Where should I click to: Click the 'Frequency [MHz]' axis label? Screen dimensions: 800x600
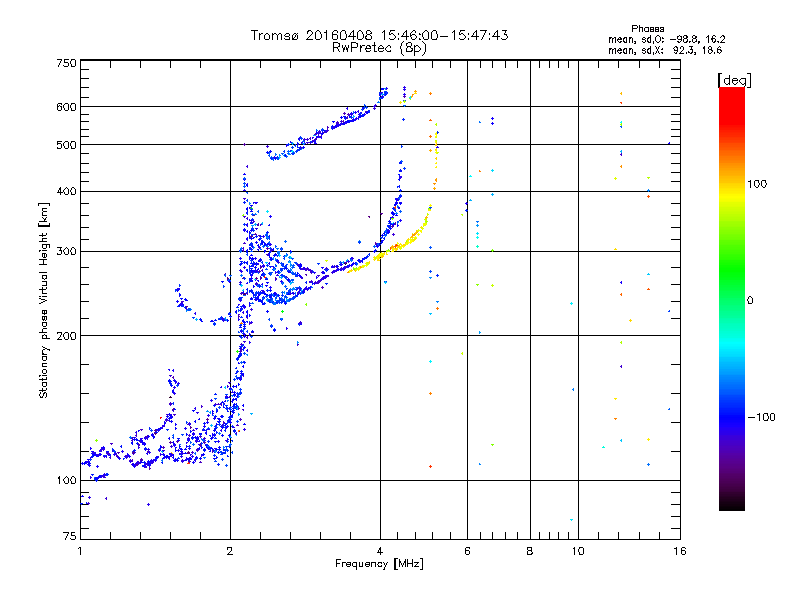(x=379, y=564)
